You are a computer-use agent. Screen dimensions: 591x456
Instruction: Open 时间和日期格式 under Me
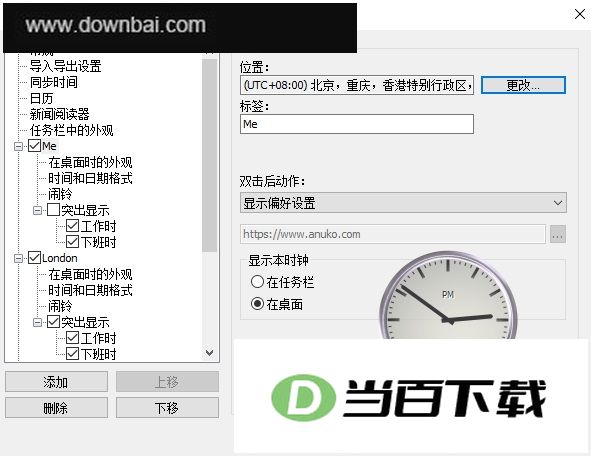pos(90,178)
